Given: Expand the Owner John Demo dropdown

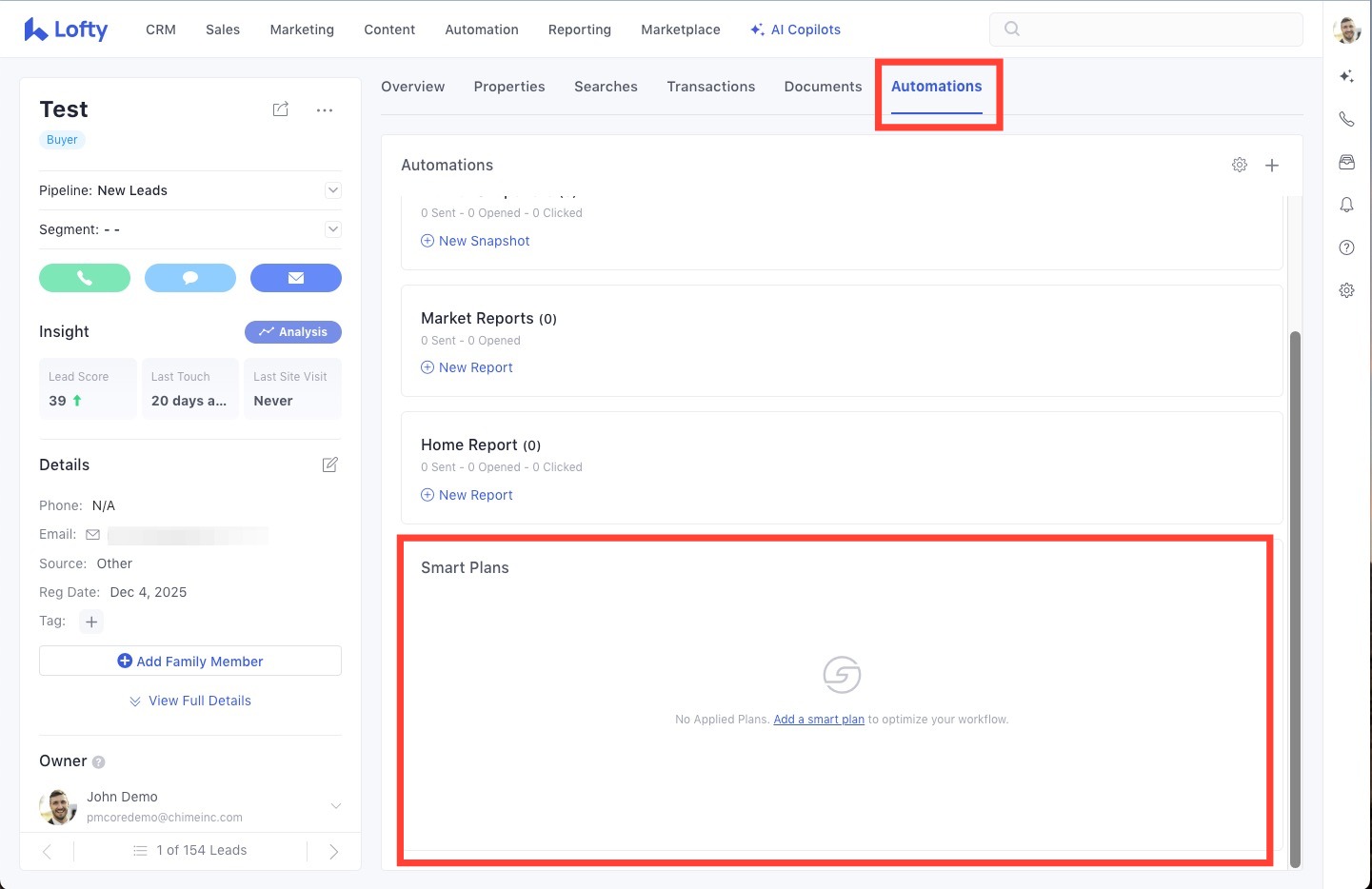Looking at the screenshot, I should 335,806.
